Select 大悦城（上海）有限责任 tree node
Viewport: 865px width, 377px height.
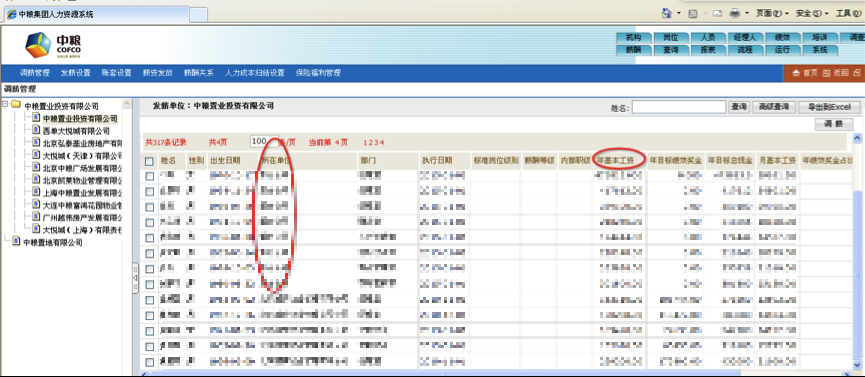coord(82,229)
